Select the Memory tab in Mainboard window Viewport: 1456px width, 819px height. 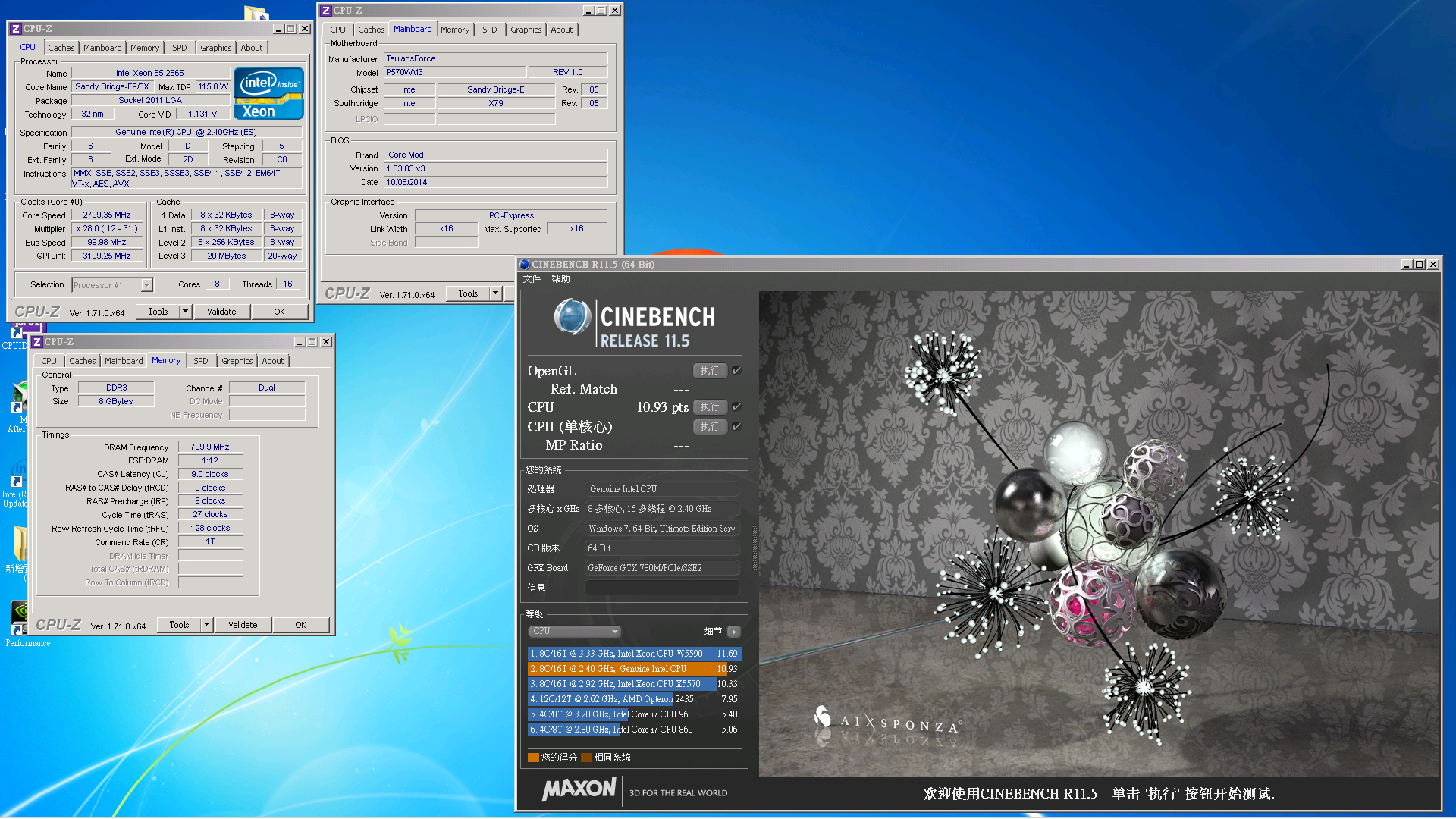tap(455, 30)
